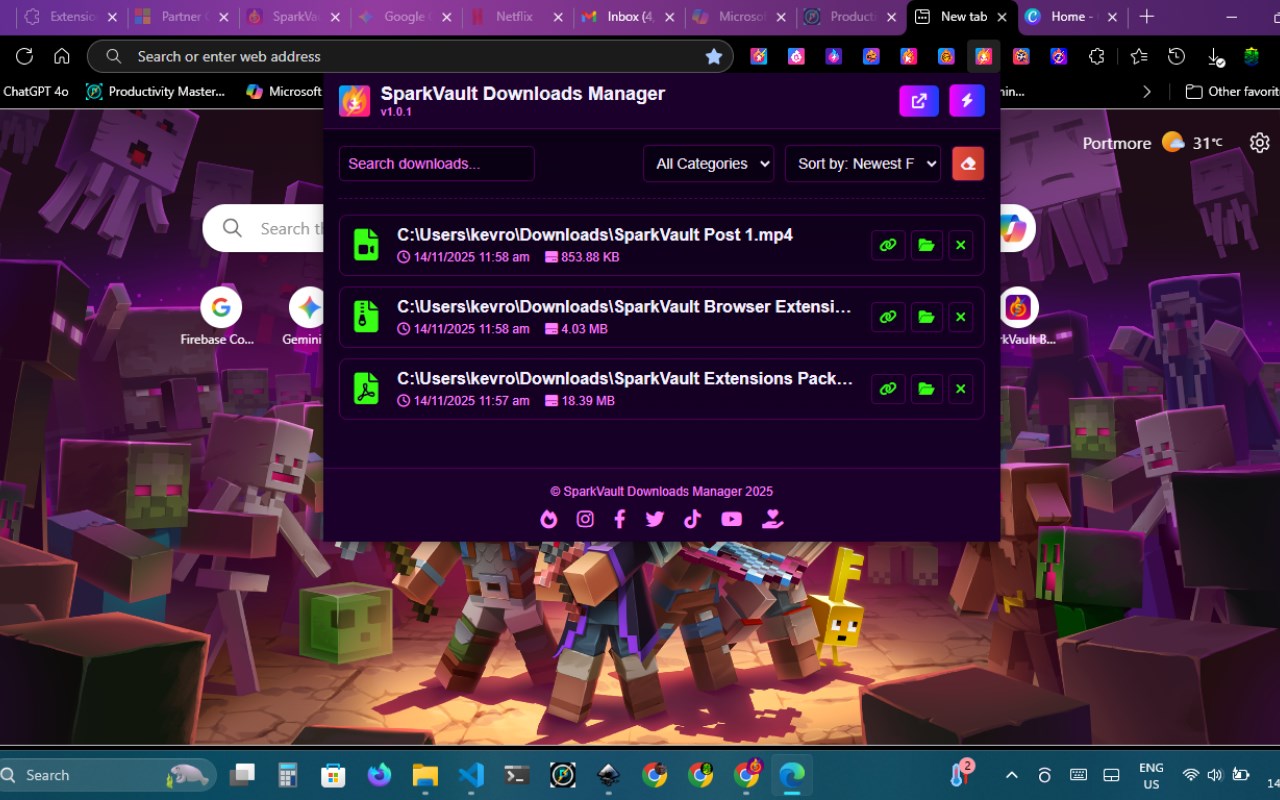Open the TikTok link in the footer
This screenshot has width=1280, height=800.
click(x=692, y=519)
